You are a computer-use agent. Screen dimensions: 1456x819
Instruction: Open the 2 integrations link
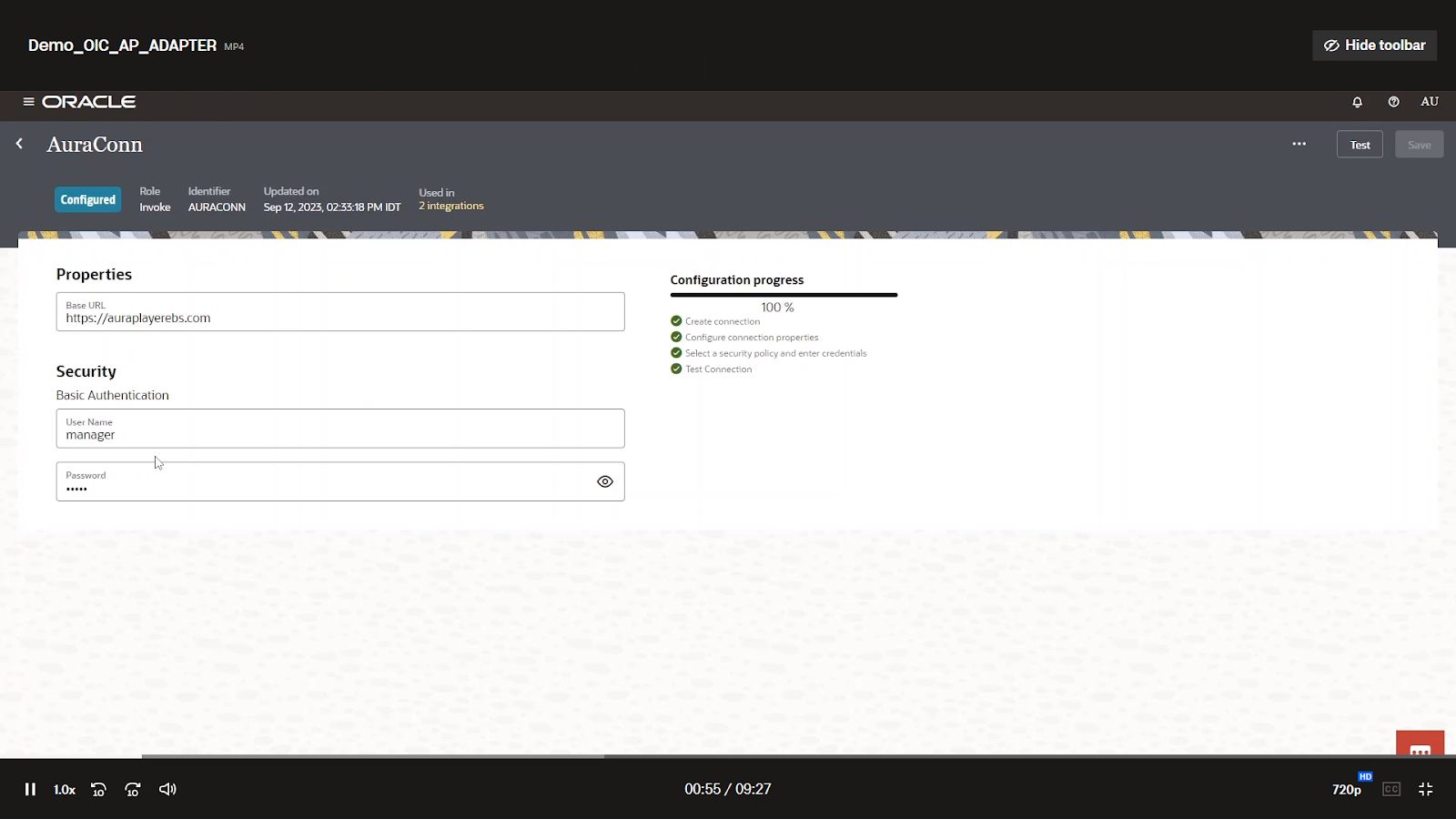point(451,207)
